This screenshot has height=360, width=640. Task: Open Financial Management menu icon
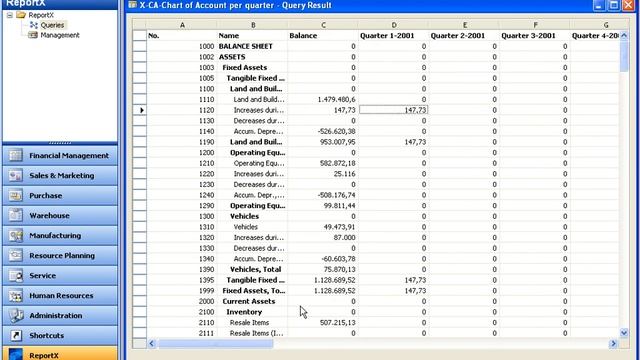coord(16,156)
